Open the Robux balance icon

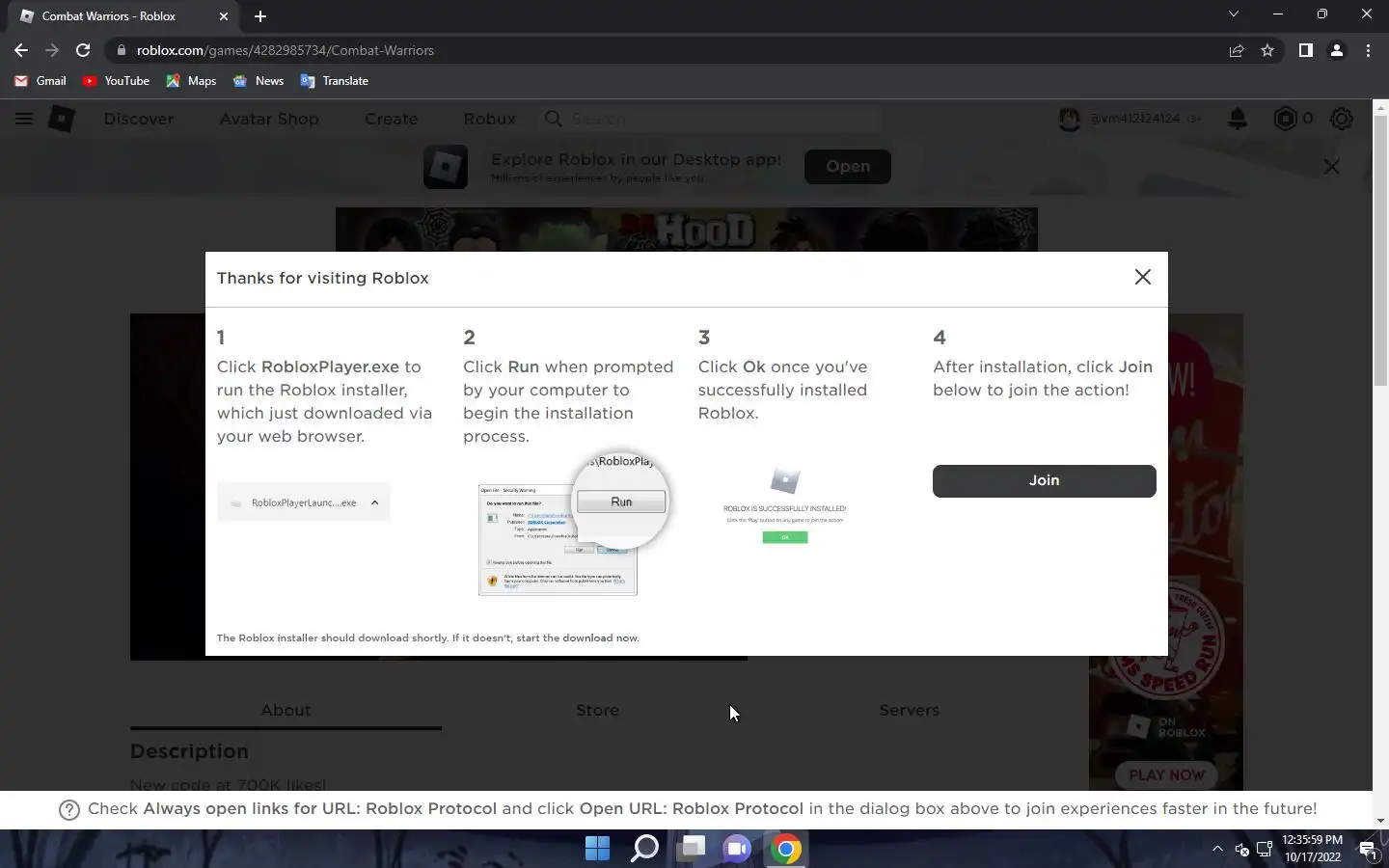click(1286, 119)
